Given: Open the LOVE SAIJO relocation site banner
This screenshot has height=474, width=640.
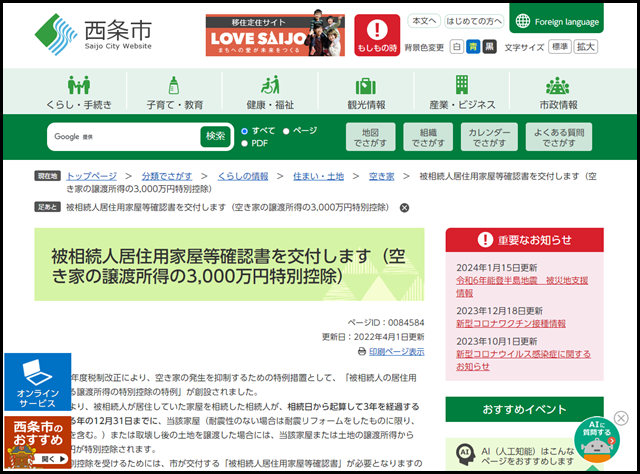Looking at the screenshot, I should [275, 35].
